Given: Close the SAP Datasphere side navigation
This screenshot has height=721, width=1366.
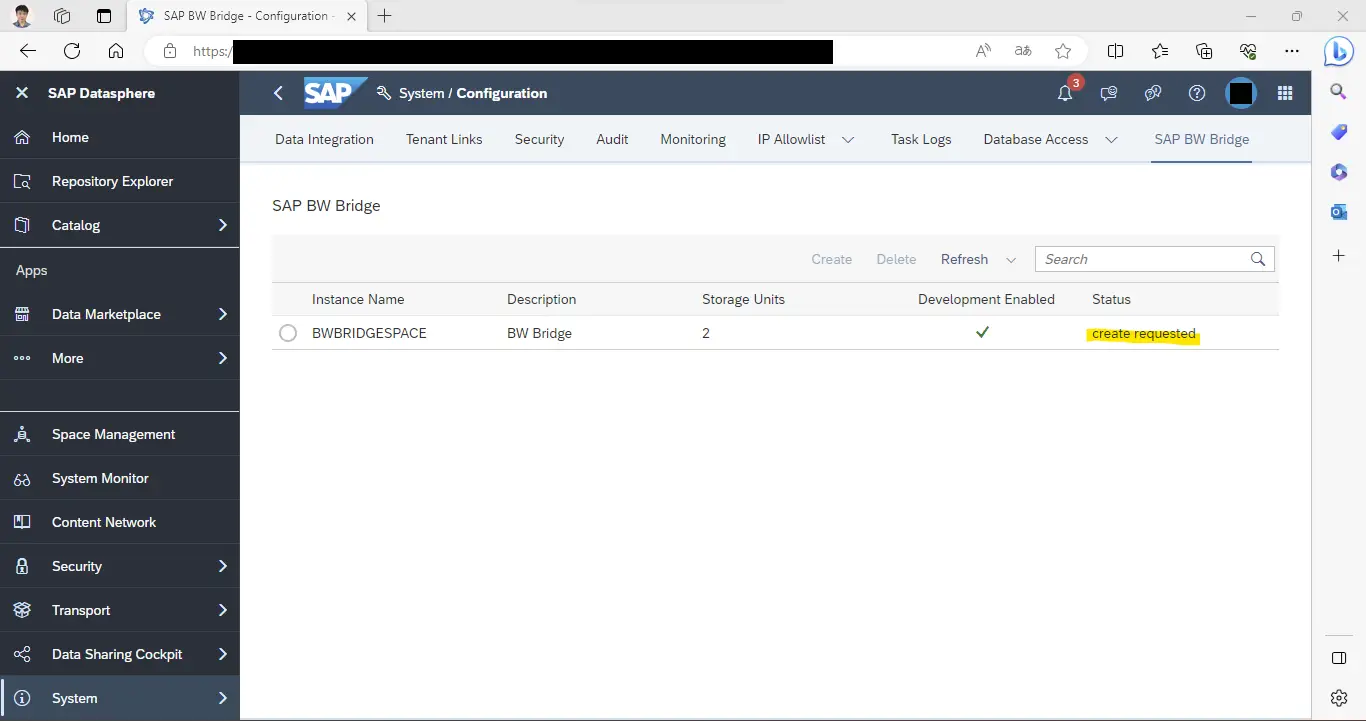Looking at the screenshot, I should (22, 93).
